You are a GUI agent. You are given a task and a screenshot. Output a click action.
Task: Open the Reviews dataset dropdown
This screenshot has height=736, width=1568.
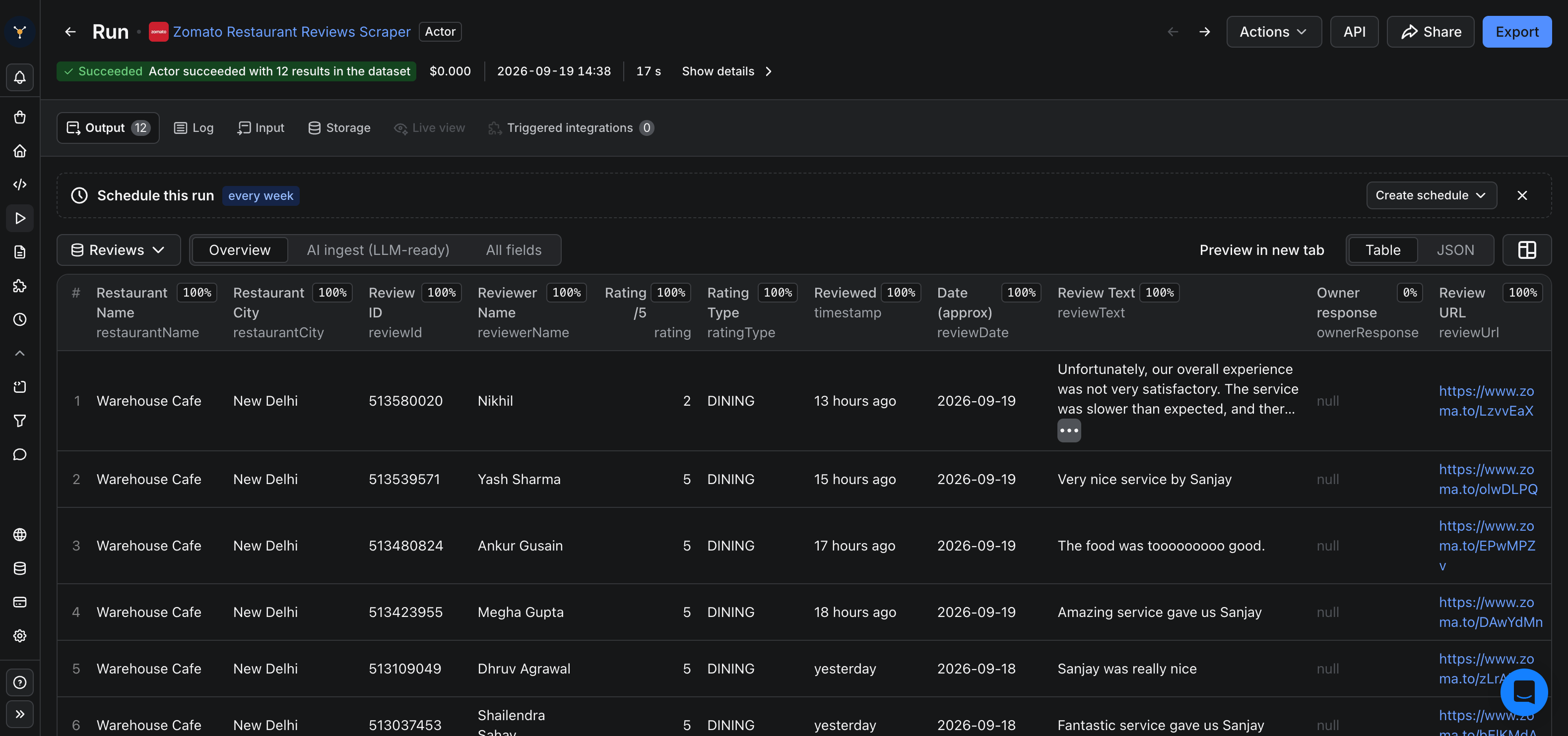pos(119,250)
